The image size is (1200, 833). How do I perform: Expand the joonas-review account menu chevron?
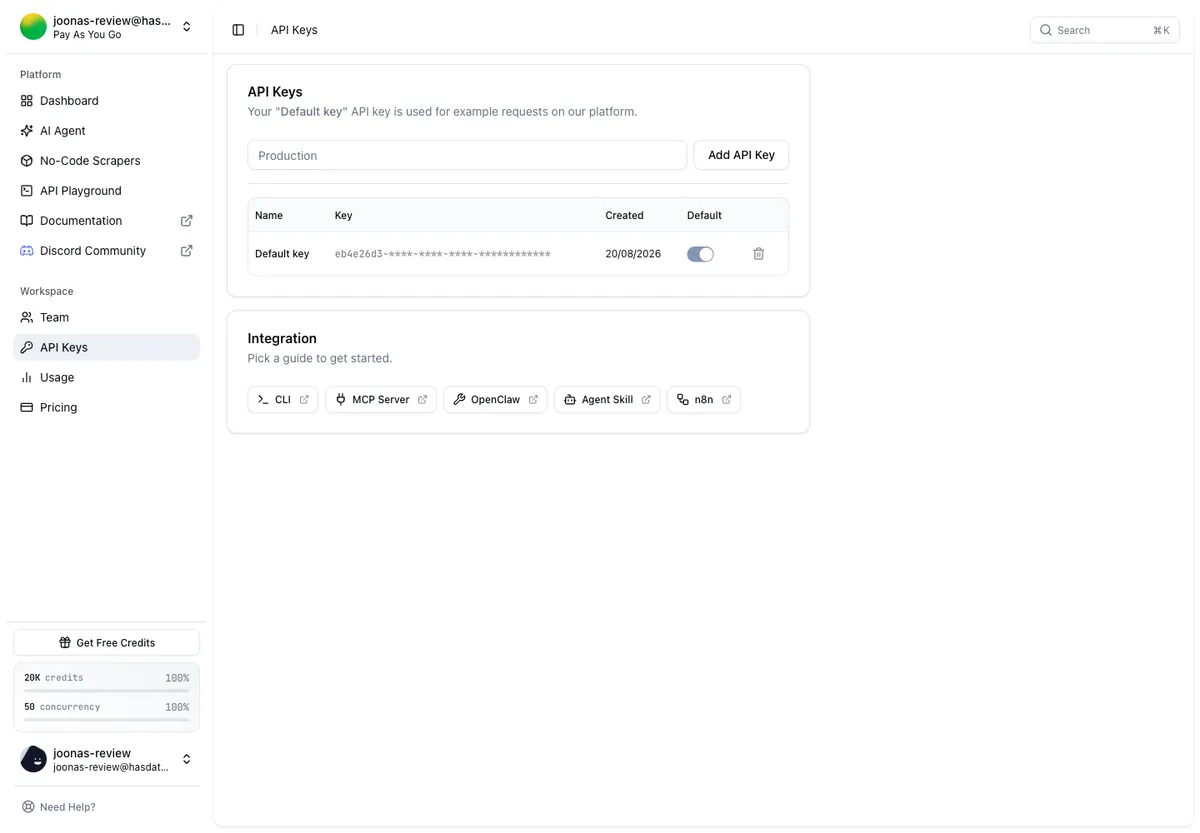point(186,760)
